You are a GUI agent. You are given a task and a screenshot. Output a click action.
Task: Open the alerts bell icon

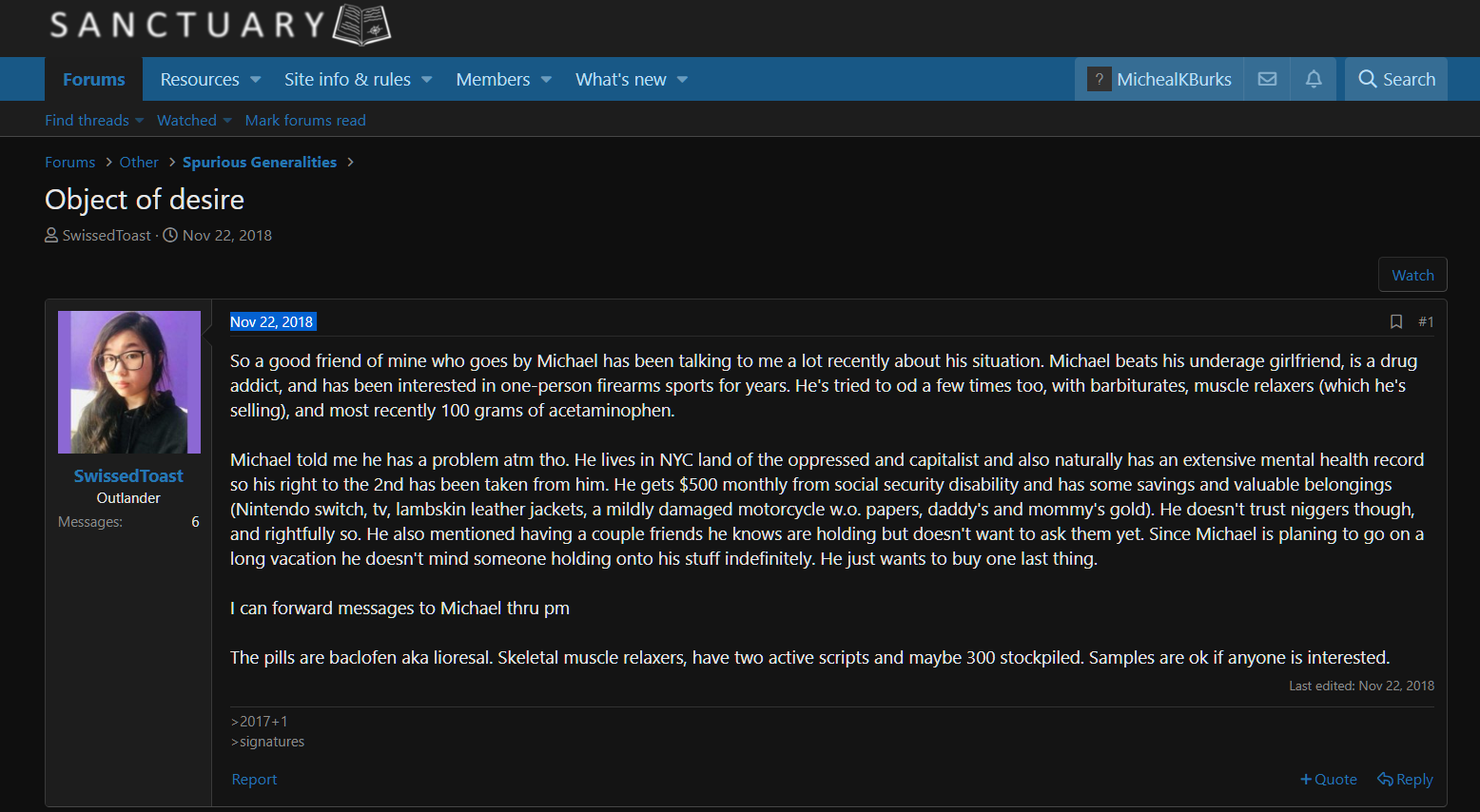coord(1314,79)
